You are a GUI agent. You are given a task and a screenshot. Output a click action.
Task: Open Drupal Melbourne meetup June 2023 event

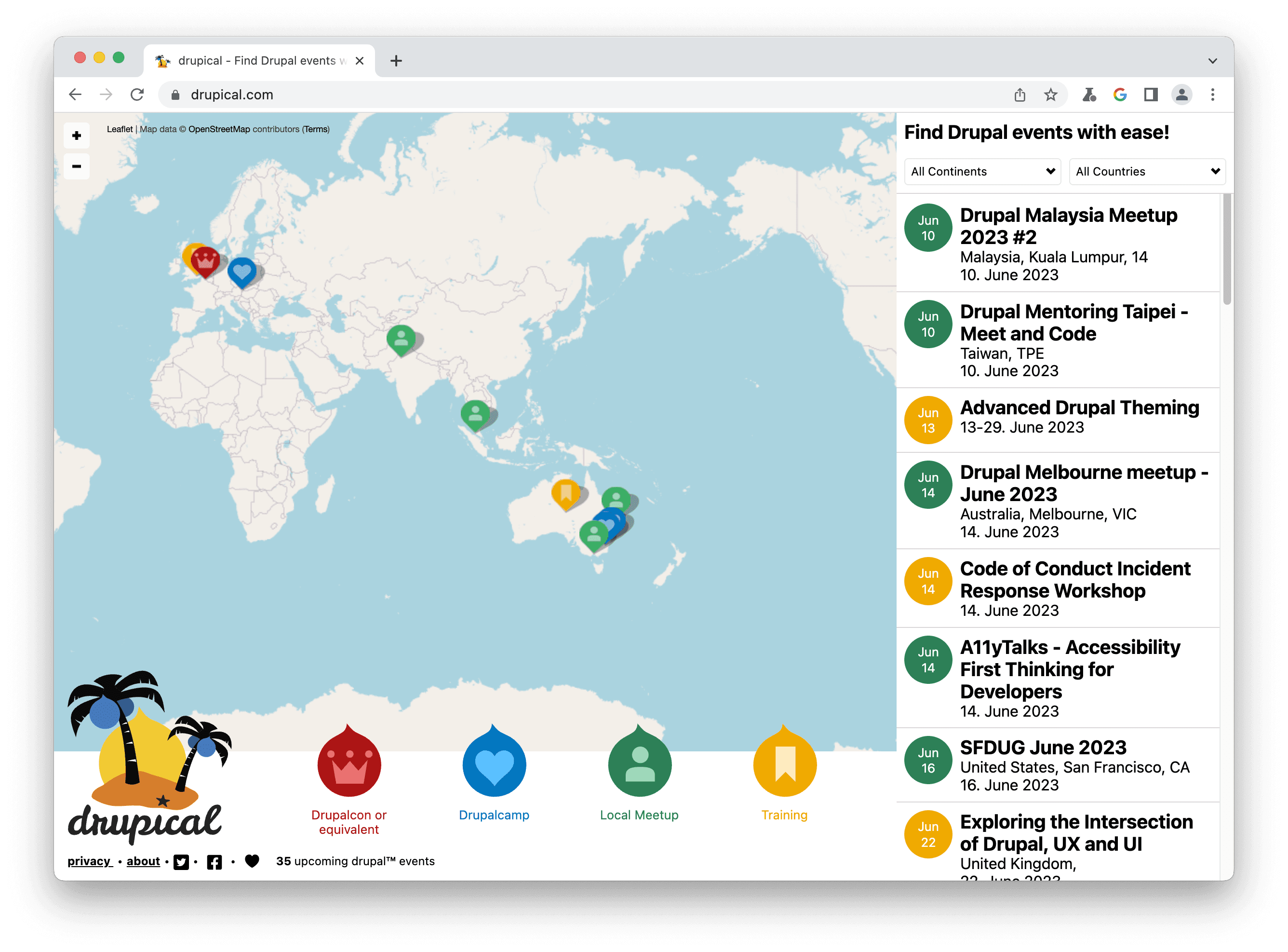point(1058,501)
